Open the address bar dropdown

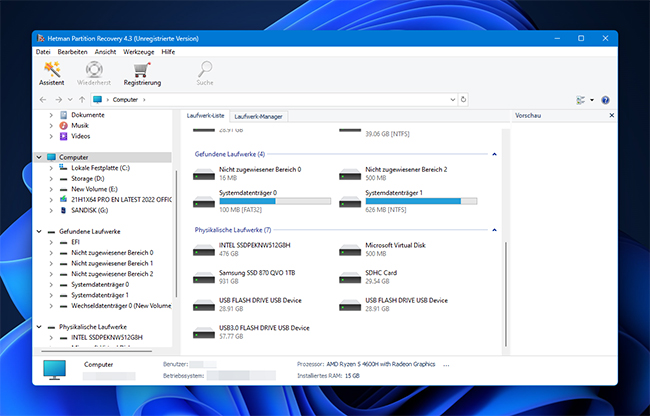pos(453,99)
